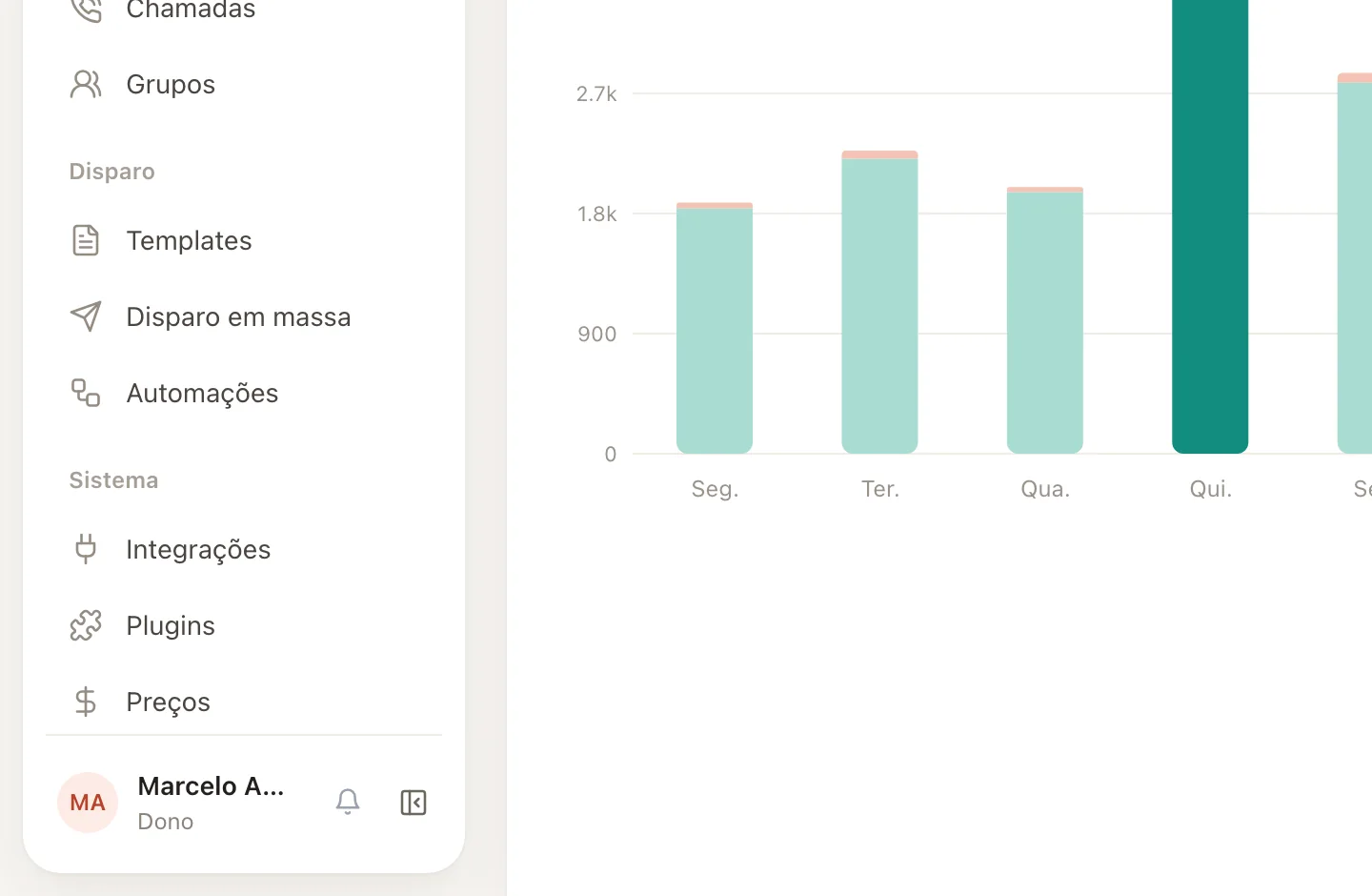Image resolution: width=1372 pixels, height=896 pixels.
Task: Select the Seg. bar in the chart
Action: pyautogui.click(x=715, y=328)
